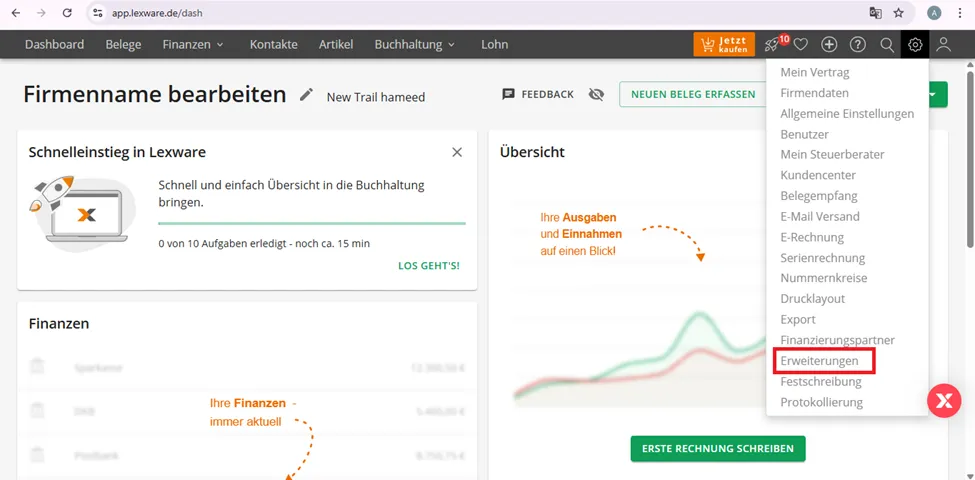The height and width of the screenshot is (480, 975).
Task: Select E-Mail Versand menu entry
Action: tap(820, 216)
